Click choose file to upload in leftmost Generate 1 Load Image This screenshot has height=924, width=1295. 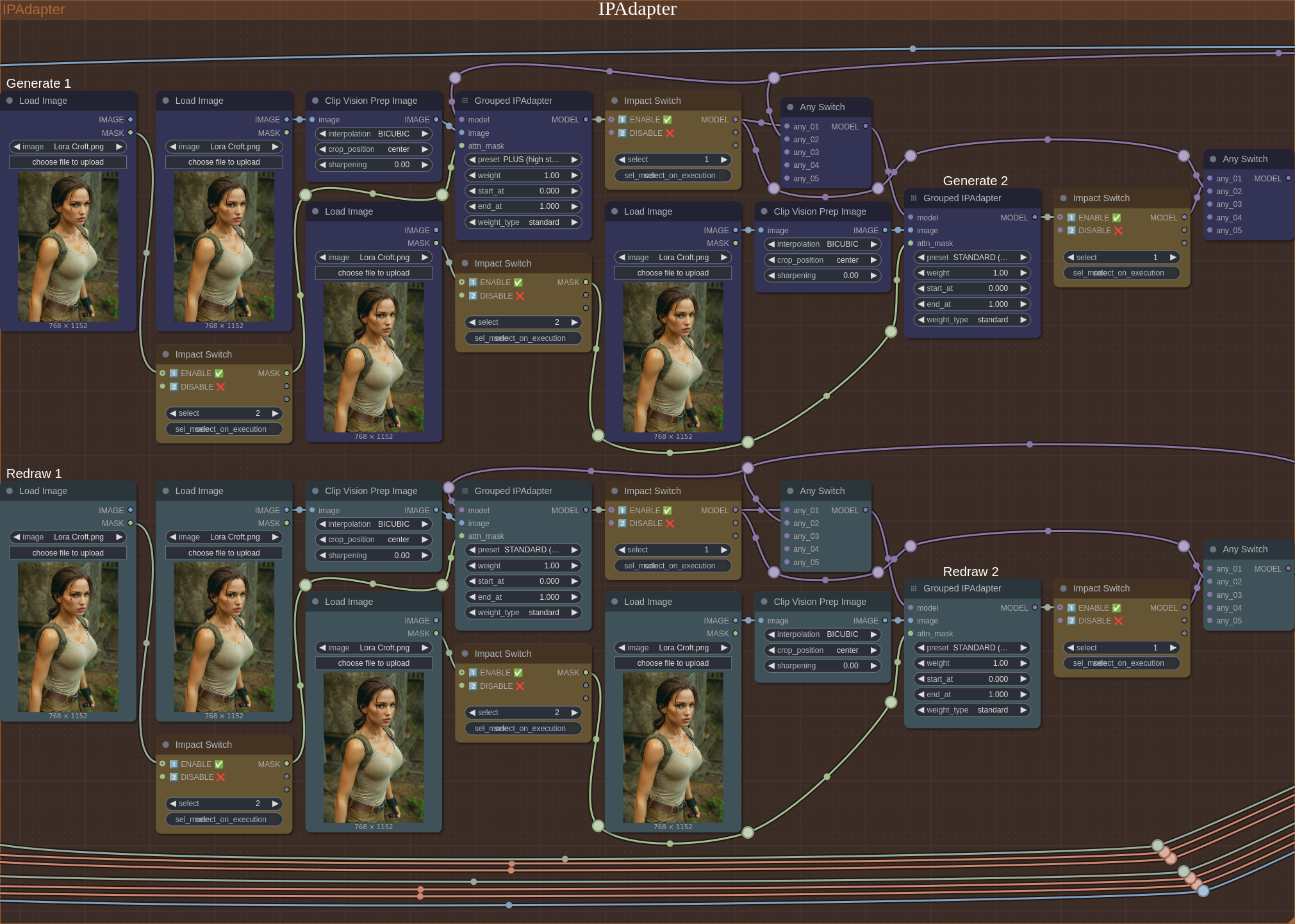[68, 162]
